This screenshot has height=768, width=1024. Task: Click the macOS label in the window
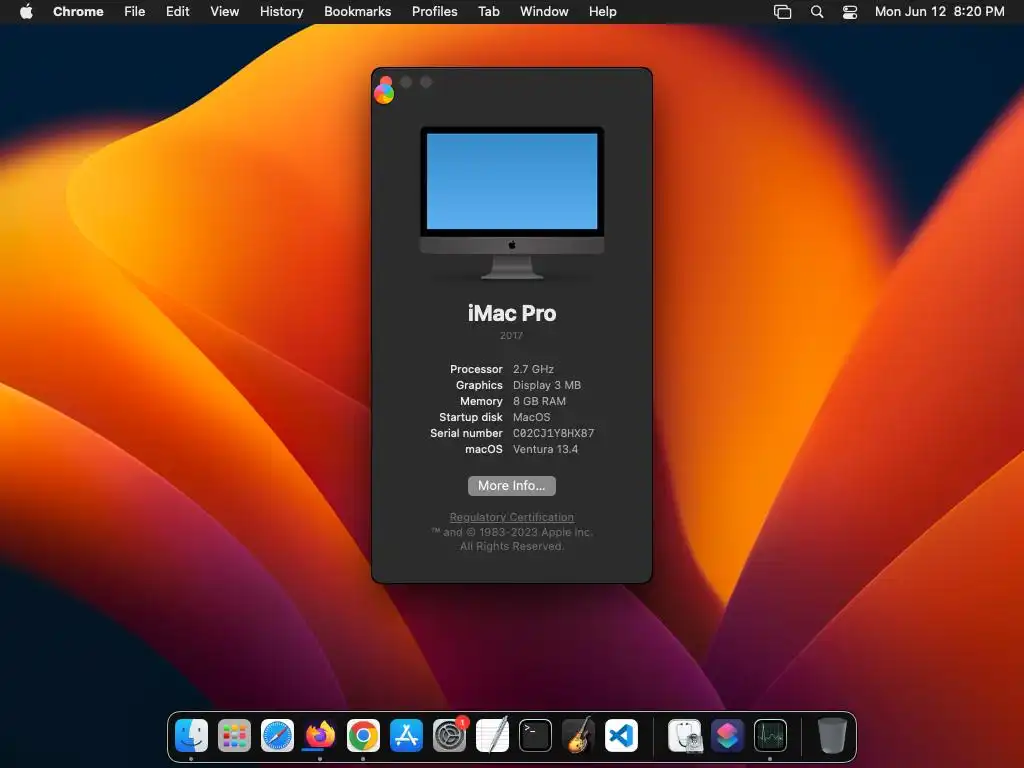coord(484,449)
